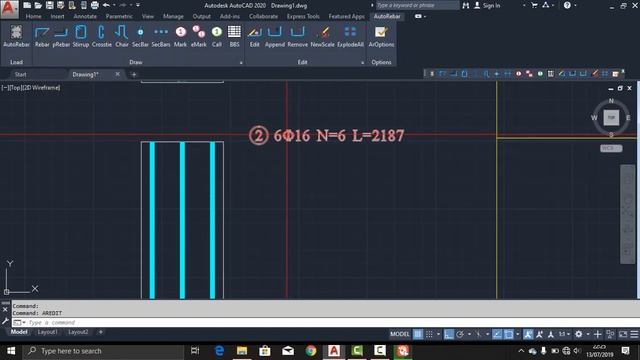Open the AutoCAD application menu button
Screen dimensions: 640x360
(9, 9)
